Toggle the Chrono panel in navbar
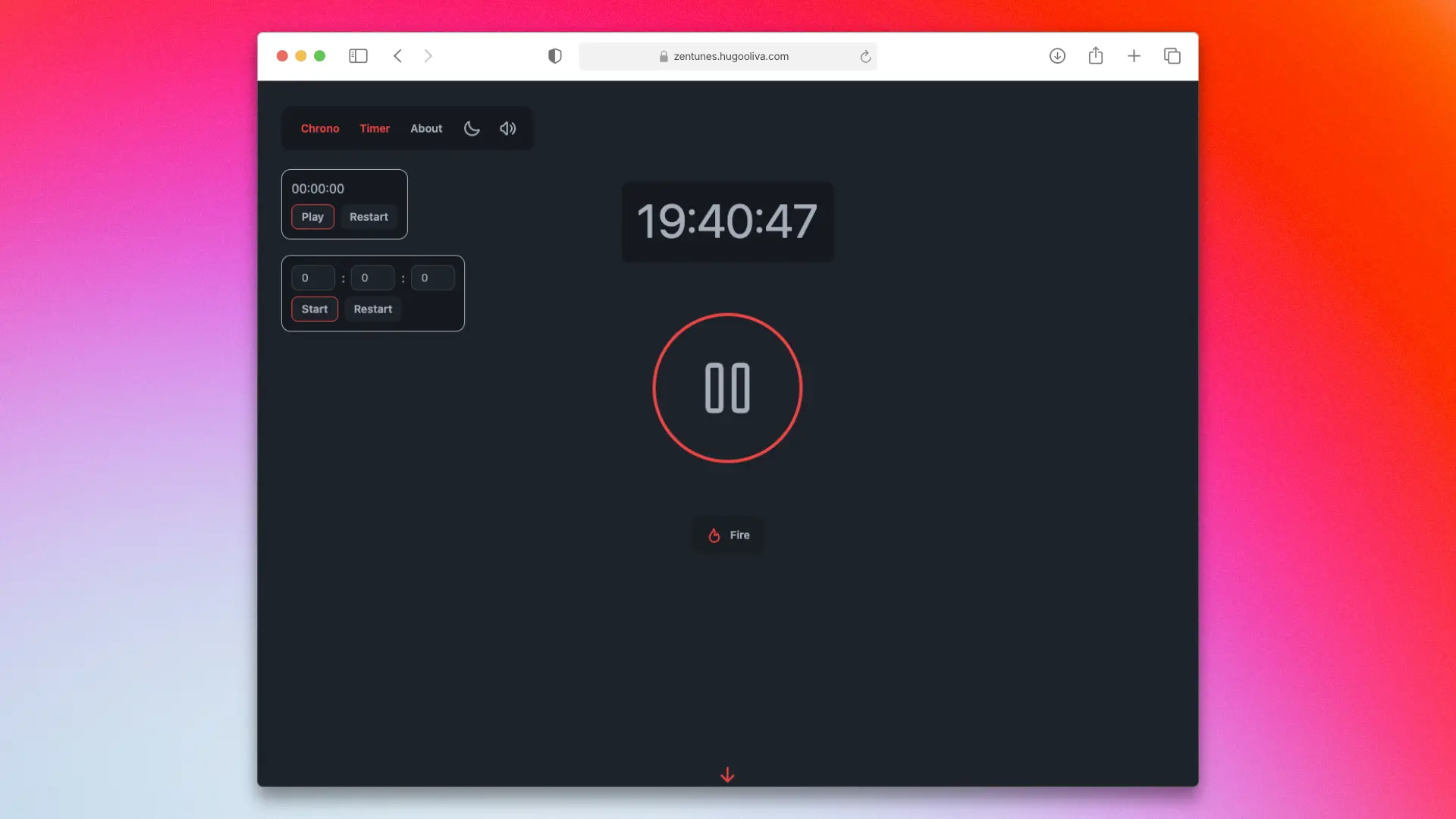This screenshot has width=1456, height=819. coord(320,129)
